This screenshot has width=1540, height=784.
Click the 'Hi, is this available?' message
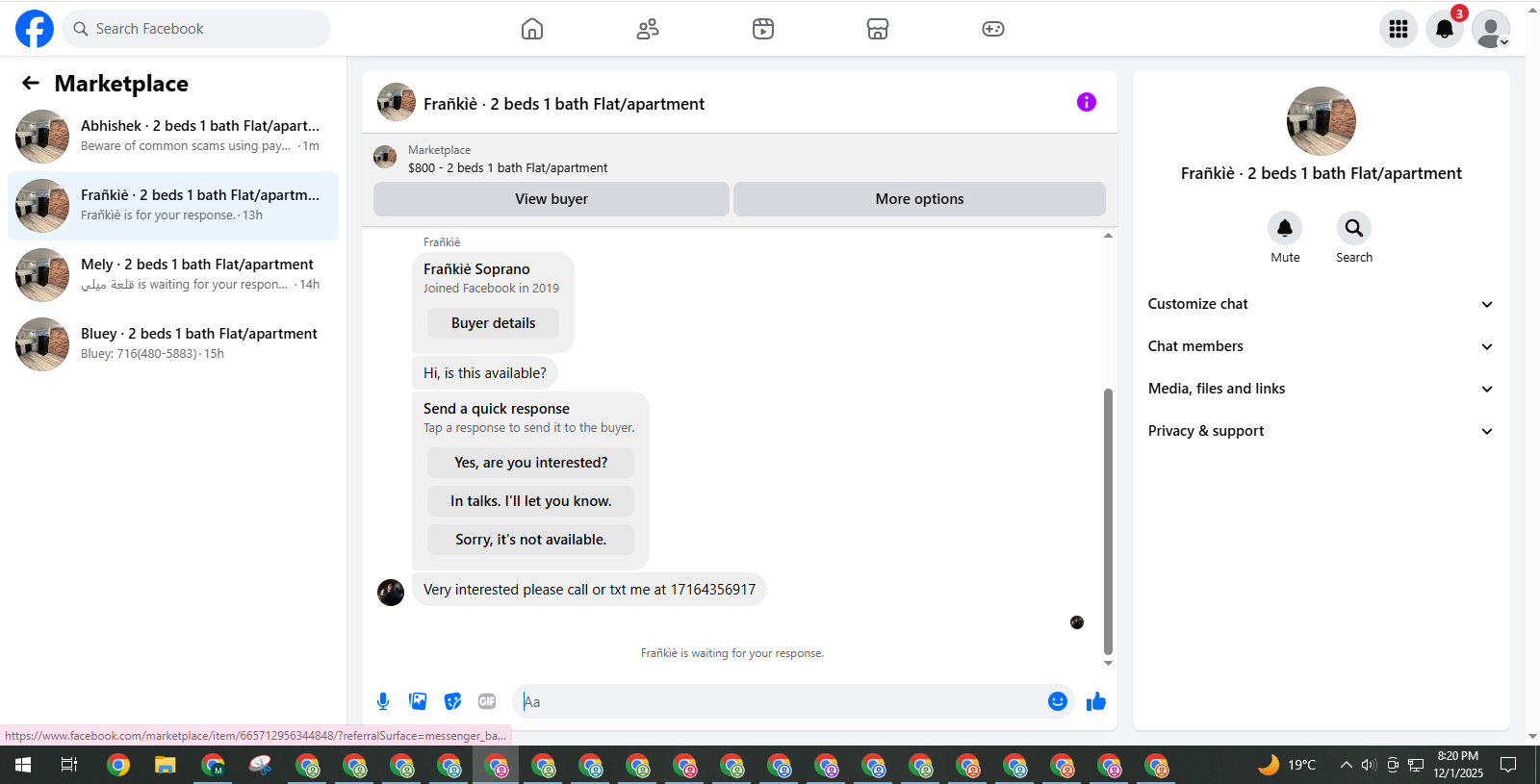tap(485, 373)
